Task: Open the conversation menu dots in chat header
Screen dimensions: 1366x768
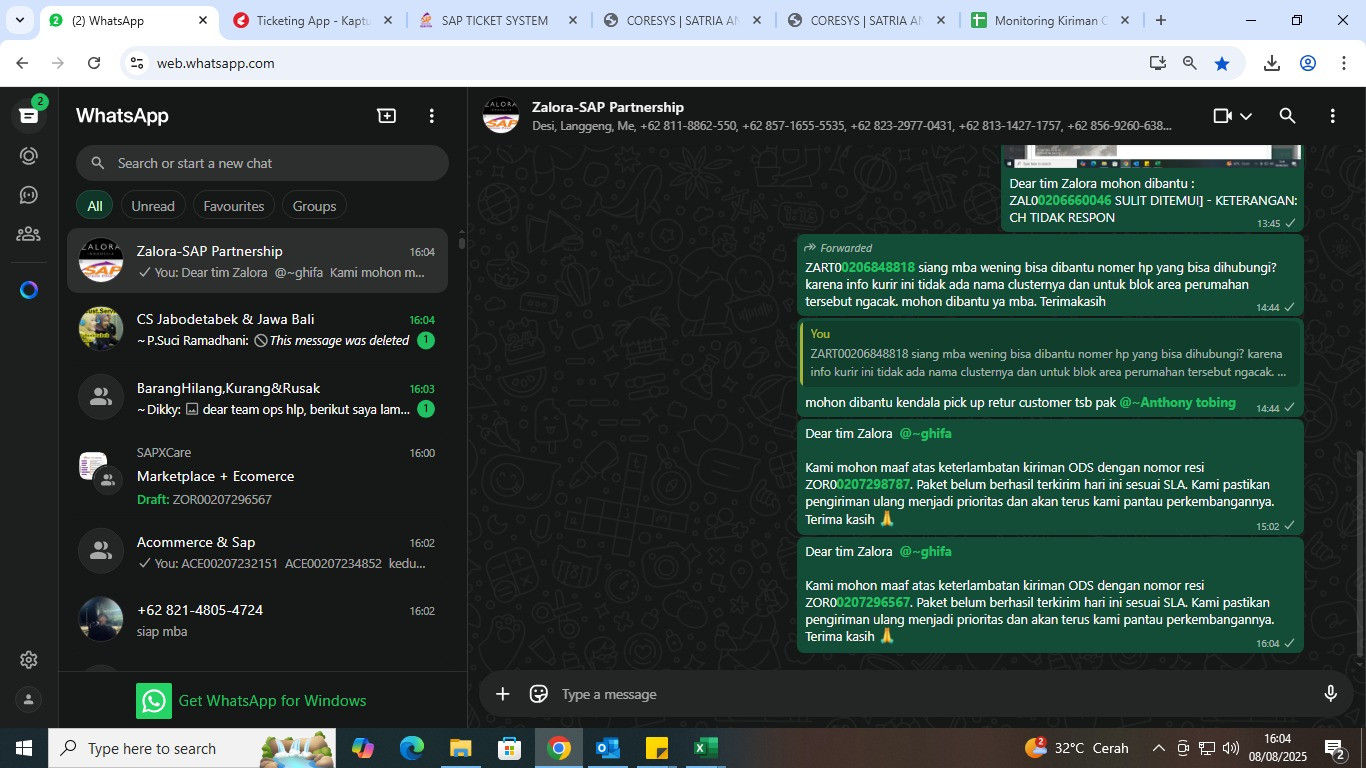Action: tap(1332, 116)
